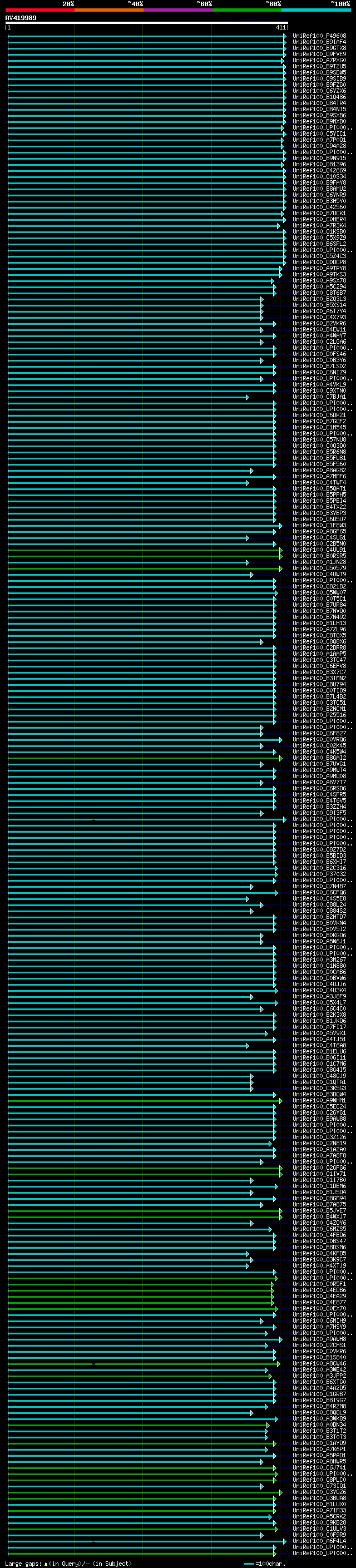Select hit UniRef100_Q9FVE9

point(319,54)
